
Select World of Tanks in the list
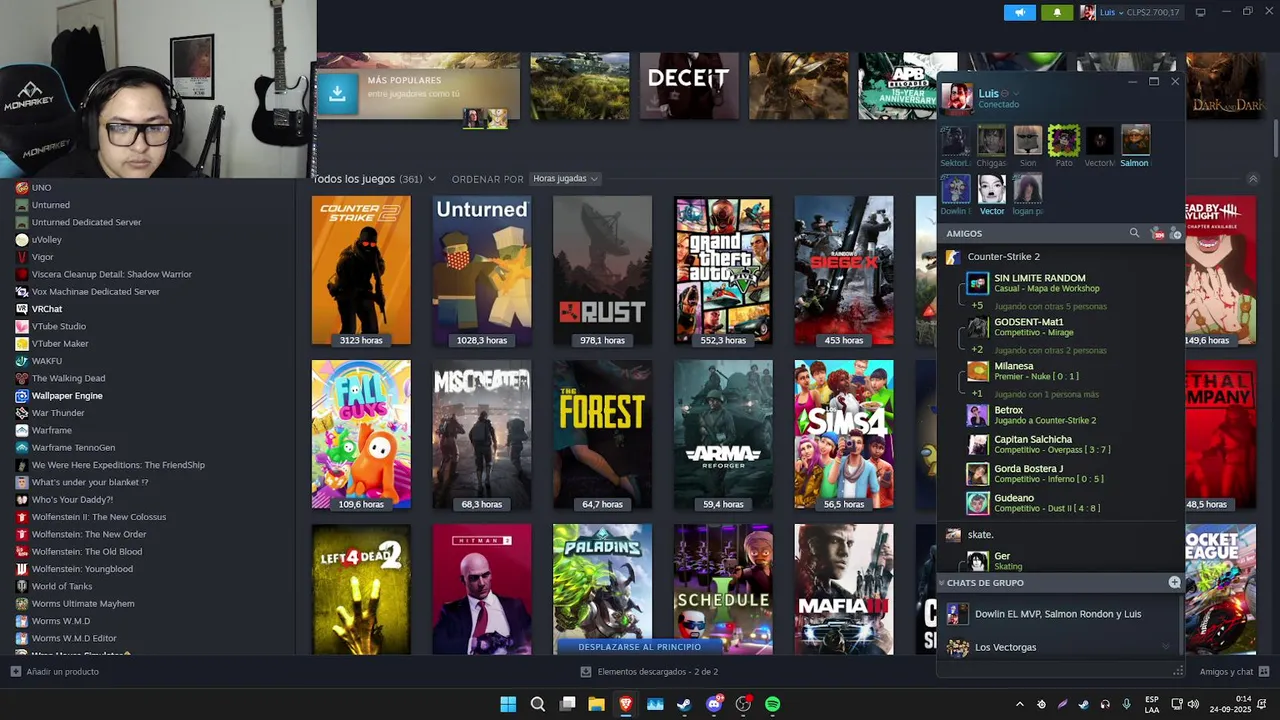62,586
